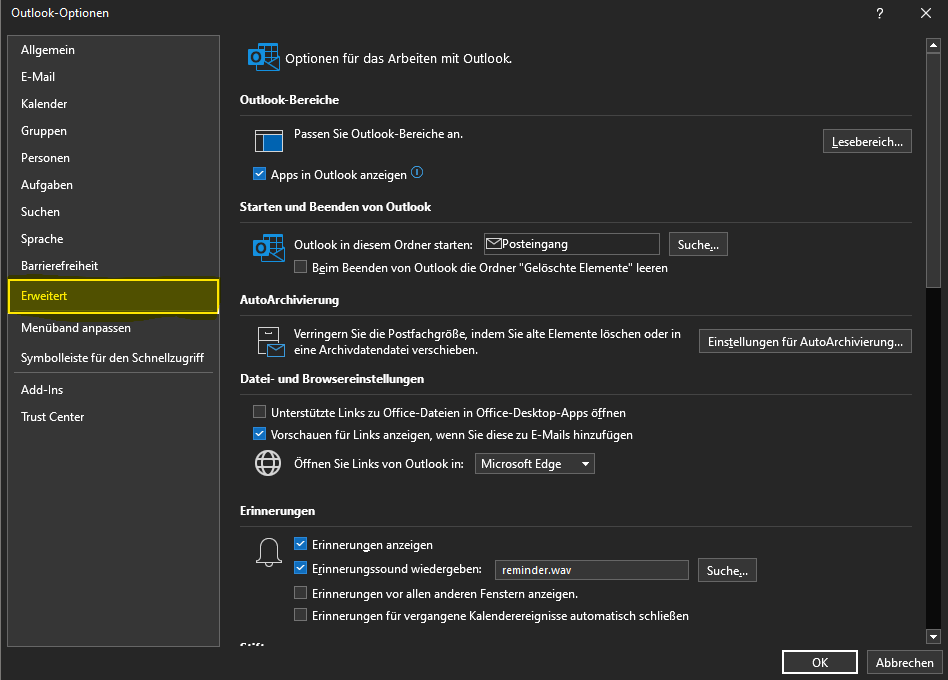Click the reminder.wav sound file field
The height and width of the screenshot is (680, 948).
pos(592,570)
